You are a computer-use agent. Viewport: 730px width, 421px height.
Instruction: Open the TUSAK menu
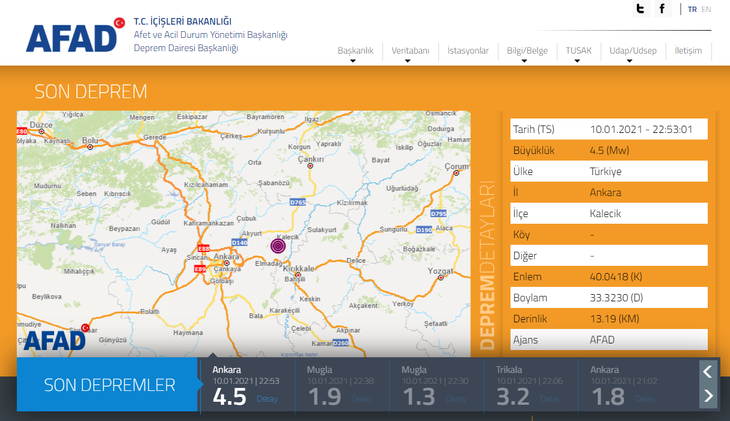coord(578,51)
